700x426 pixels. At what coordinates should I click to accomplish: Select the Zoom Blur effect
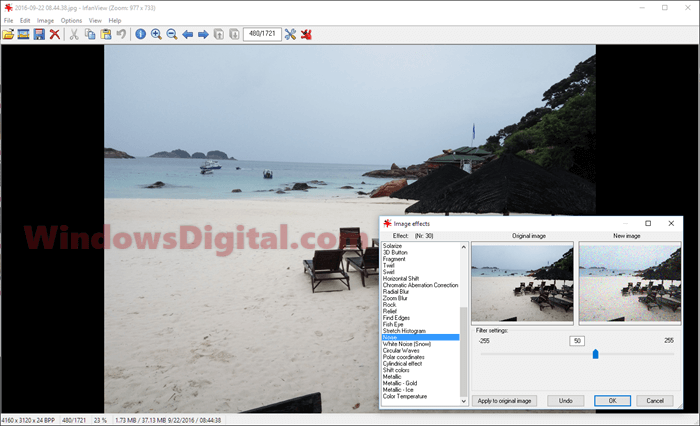click(x=395, y=298)
